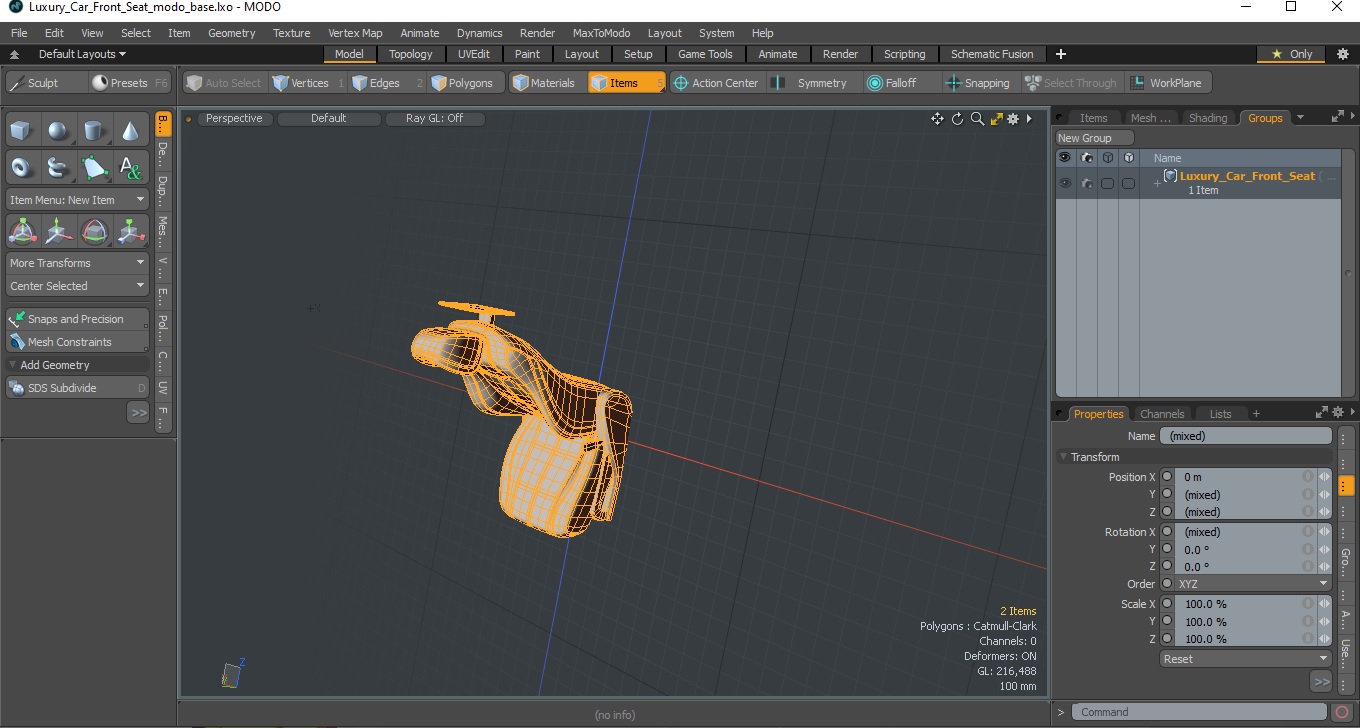
Task: Open viewport Perspective view selector
Action: pos(234,118)
